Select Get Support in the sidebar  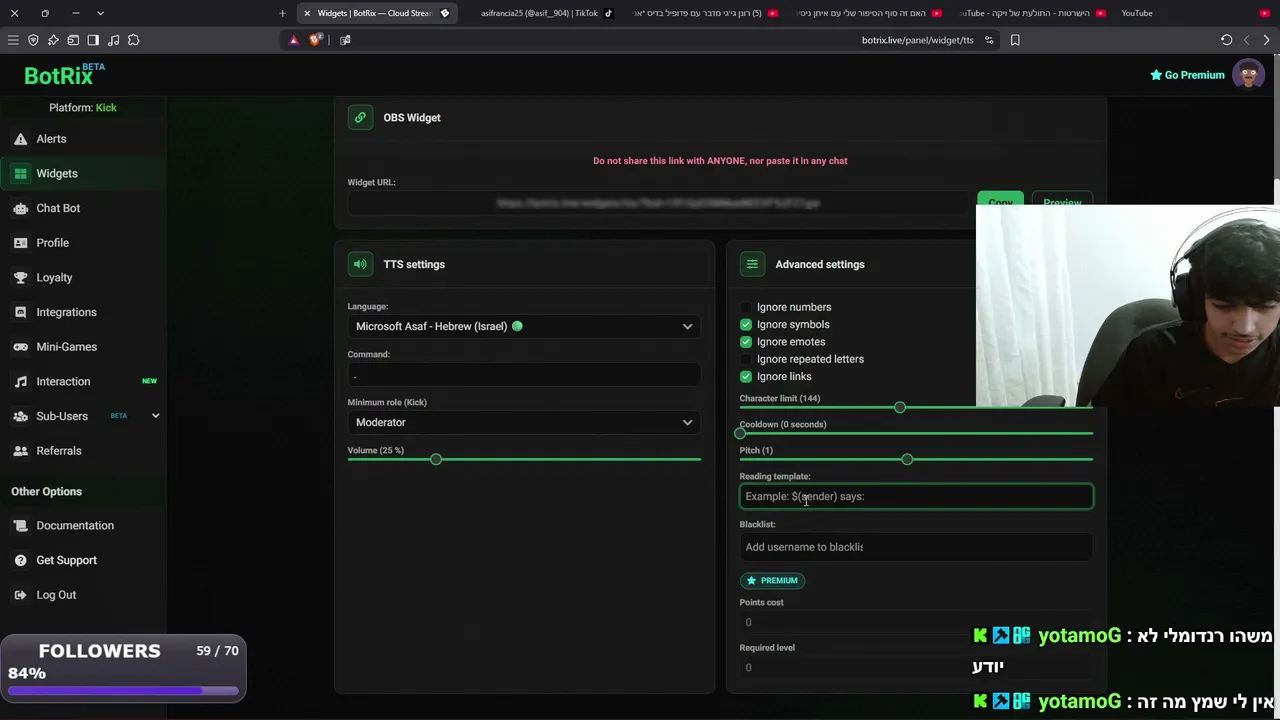(83, 560)
